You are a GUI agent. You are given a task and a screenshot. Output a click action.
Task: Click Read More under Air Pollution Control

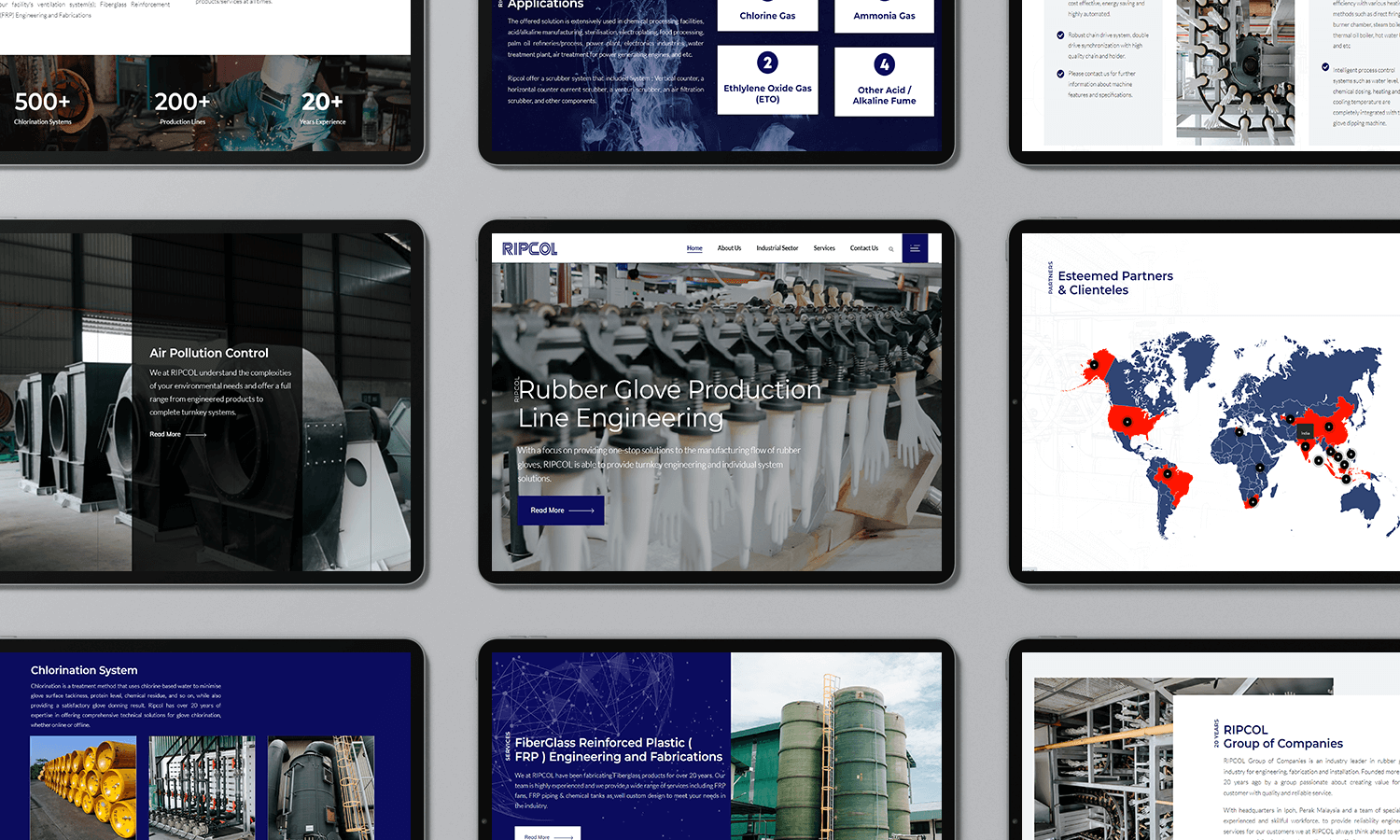[178, 435]
